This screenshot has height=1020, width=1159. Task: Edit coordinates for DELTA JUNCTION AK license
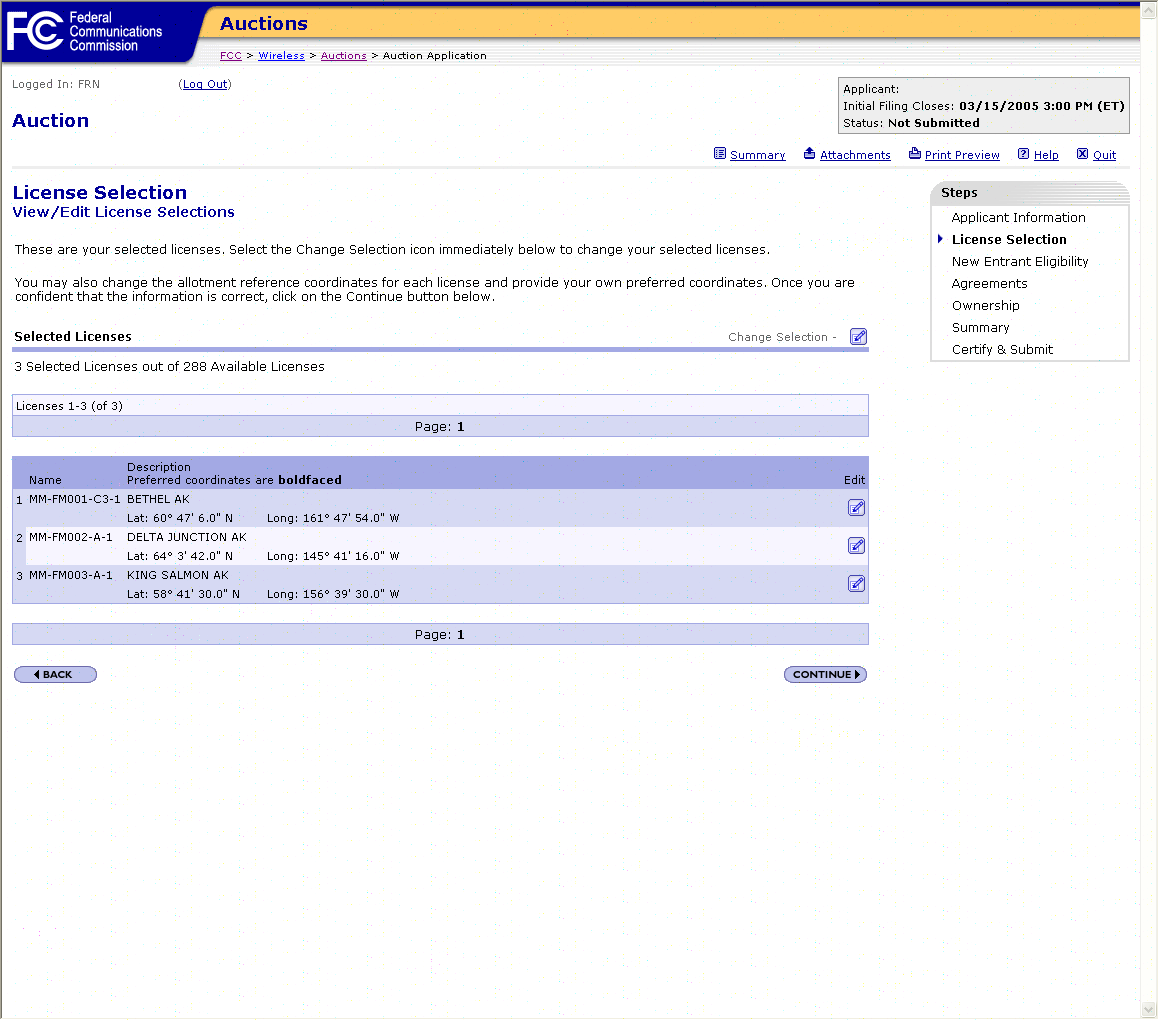point(857,546)
